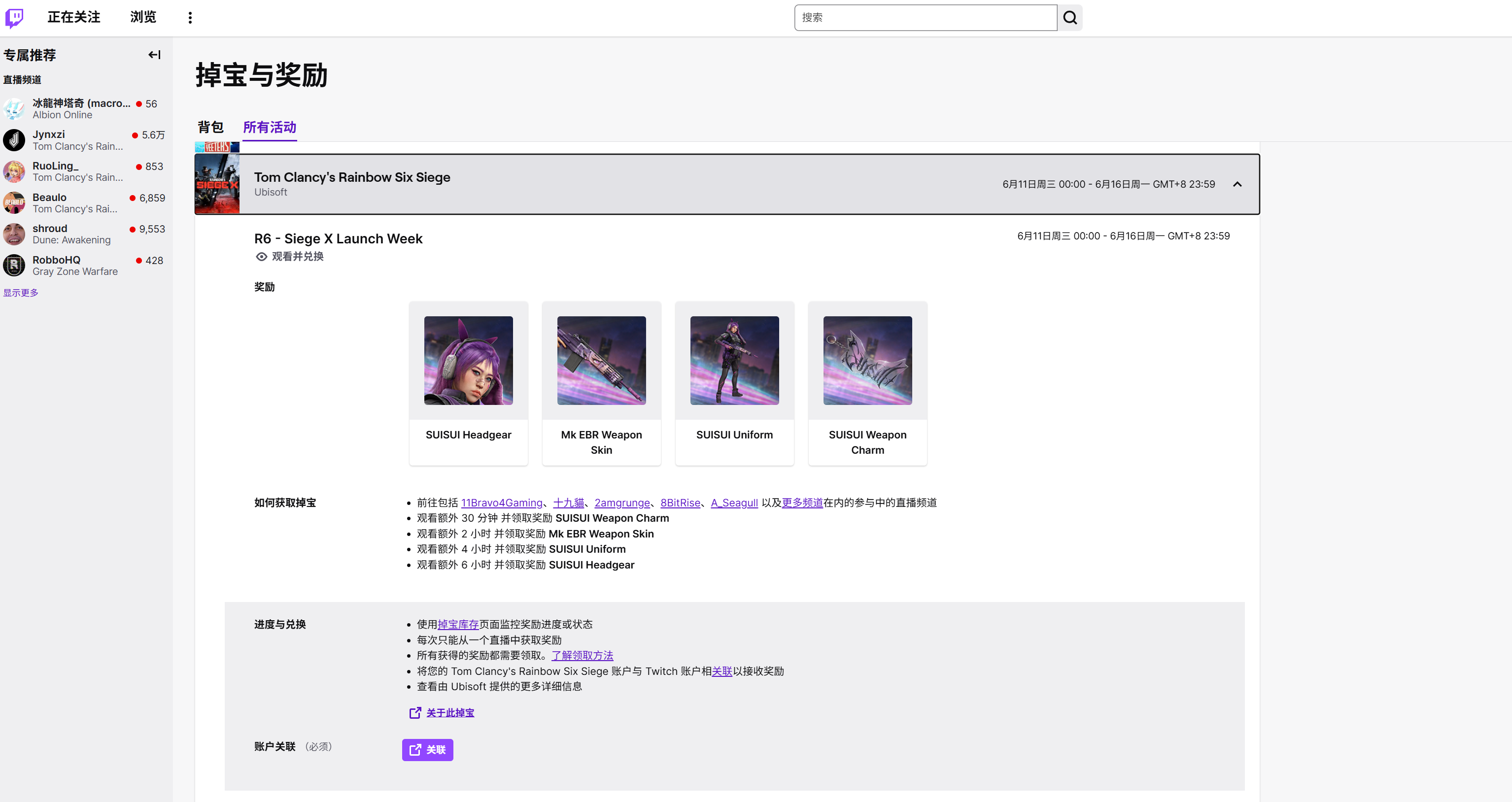
Task: Click the RuoLing_ channel name
Action: coord(55,166)
